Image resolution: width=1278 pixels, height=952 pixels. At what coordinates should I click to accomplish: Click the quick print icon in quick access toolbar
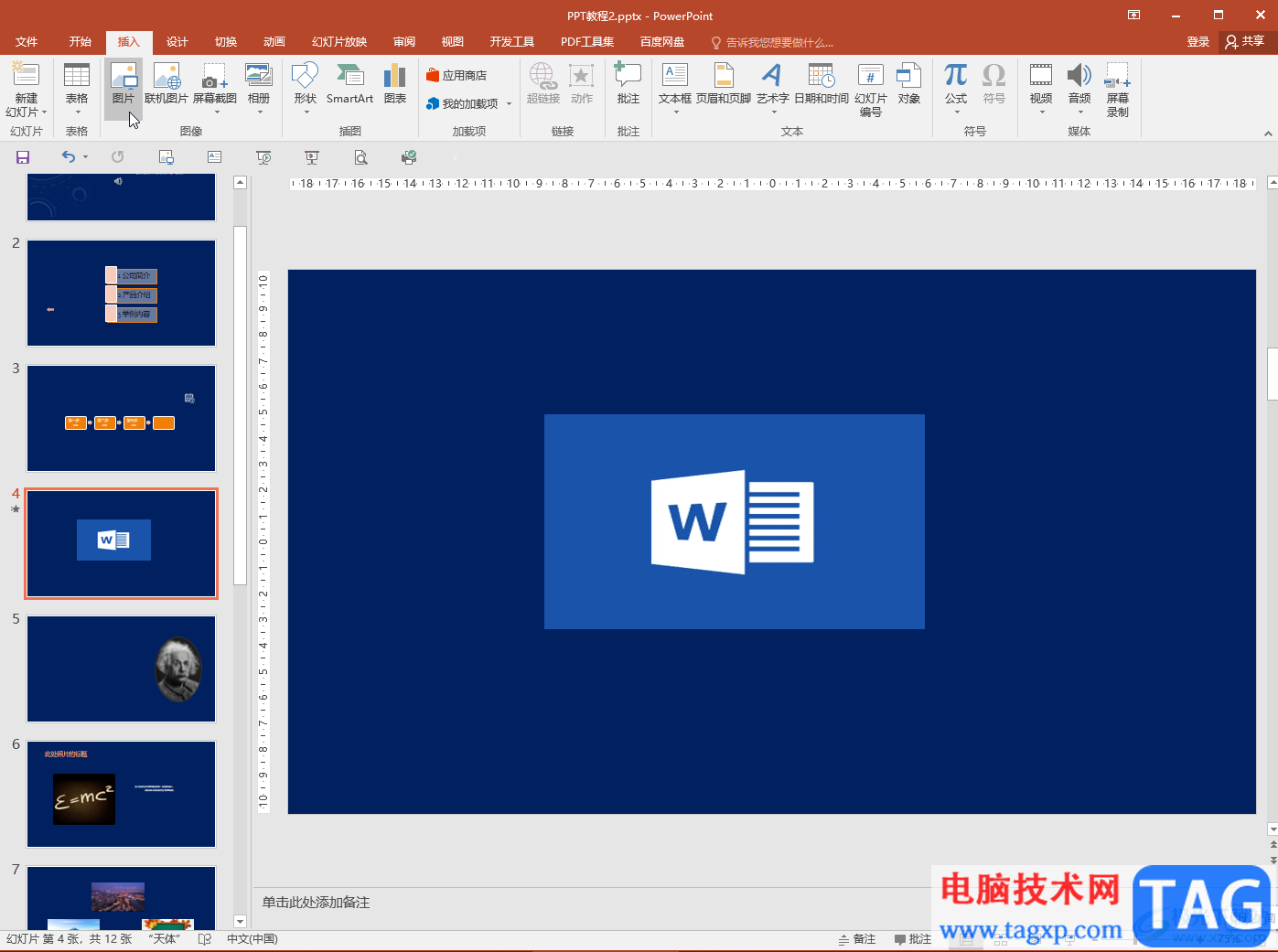409,157
